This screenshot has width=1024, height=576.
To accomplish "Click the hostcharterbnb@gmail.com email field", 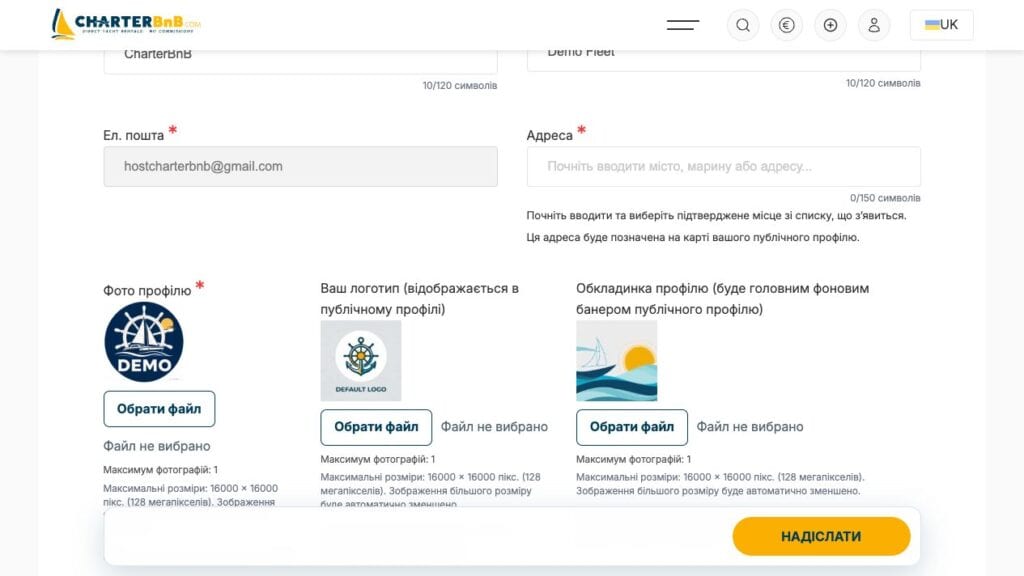I will 300,167.
